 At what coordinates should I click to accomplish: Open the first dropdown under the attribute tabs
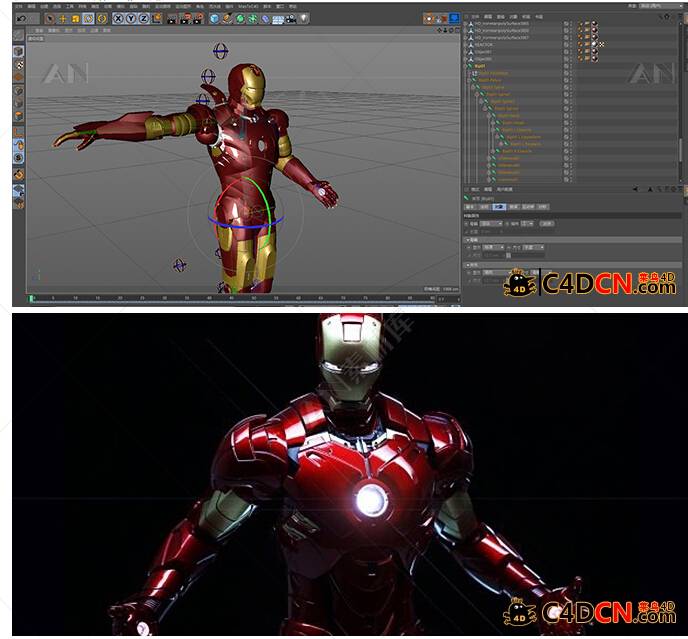pos(491,224)
